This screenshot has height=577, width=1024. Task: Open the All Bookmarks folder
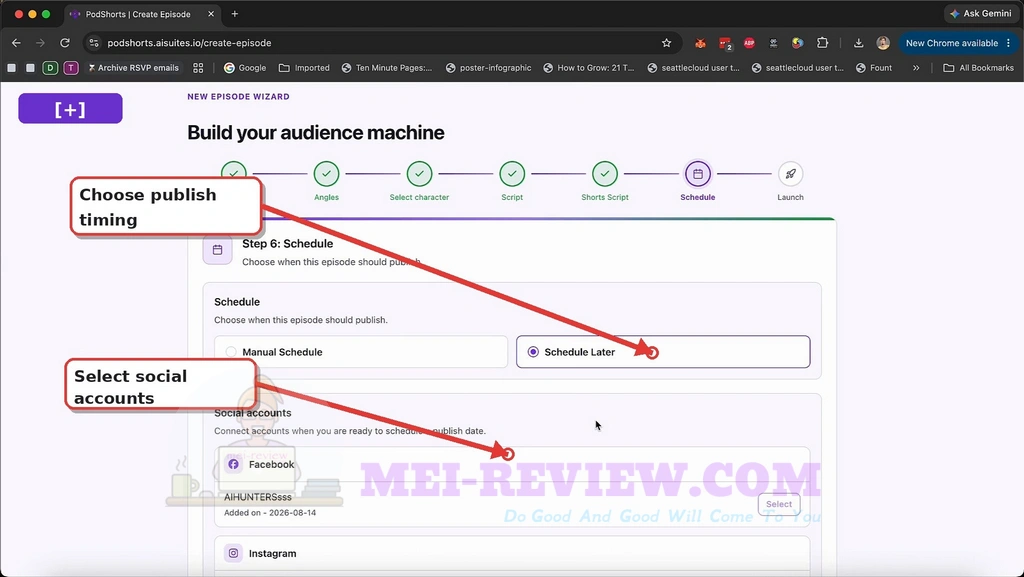coord(978,68)
